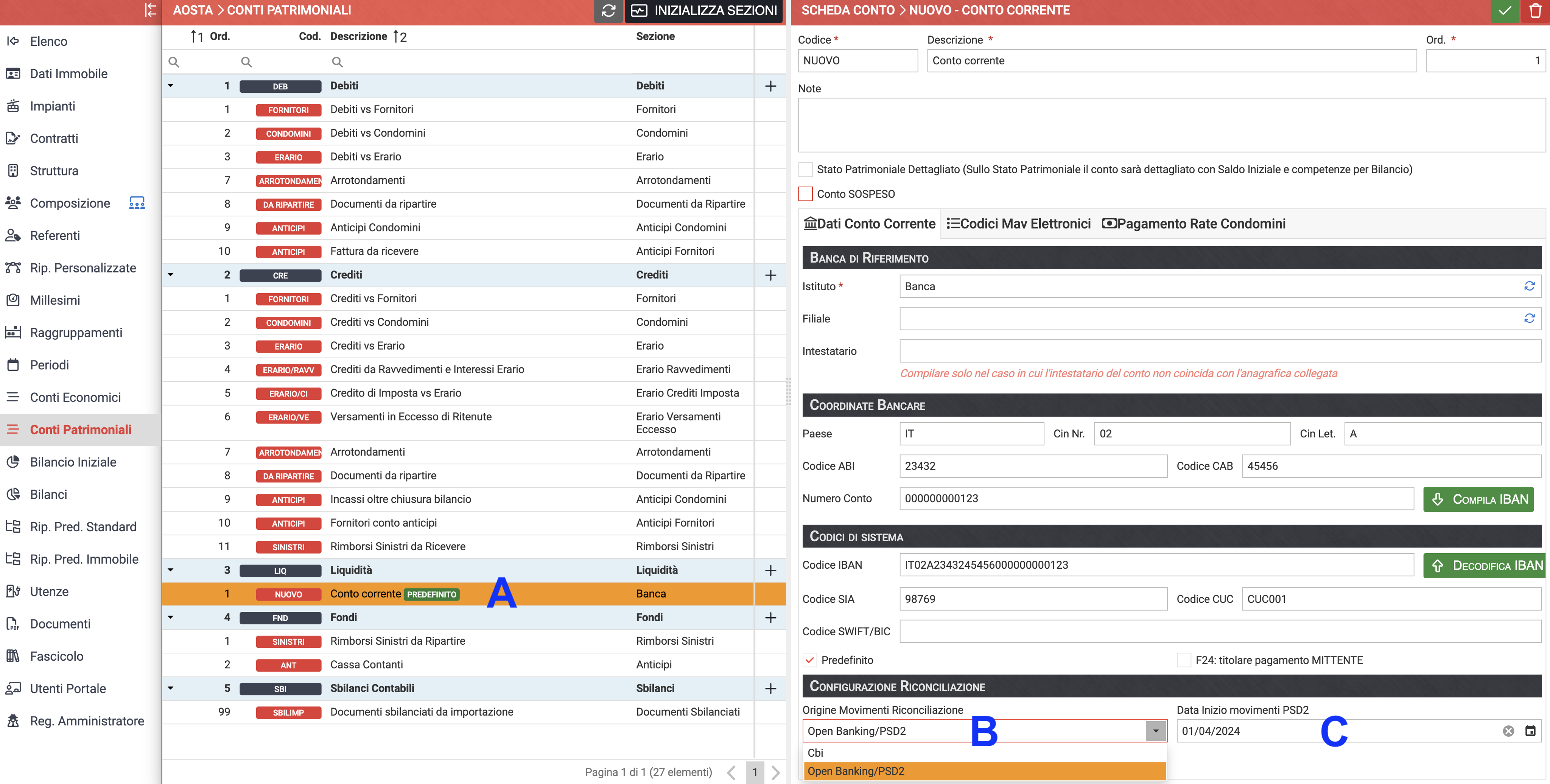Viewport: 1550px width, 784px height.
Task: Click the Composizione blue people icon
Action: pyautogui.click(x=137, y=203)
